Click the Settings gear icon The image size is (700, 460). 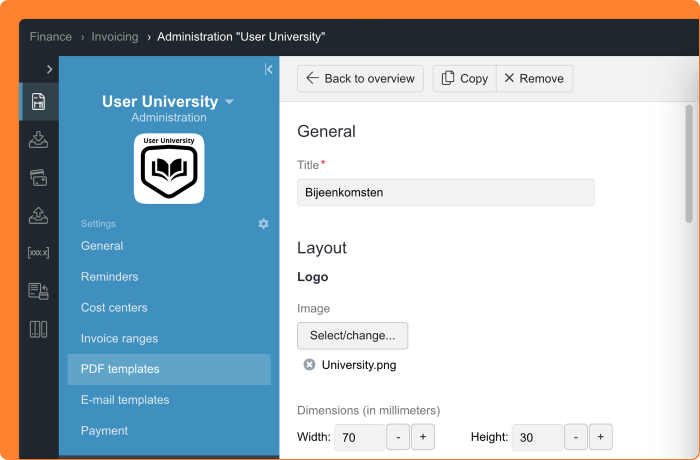pos(263,224)
